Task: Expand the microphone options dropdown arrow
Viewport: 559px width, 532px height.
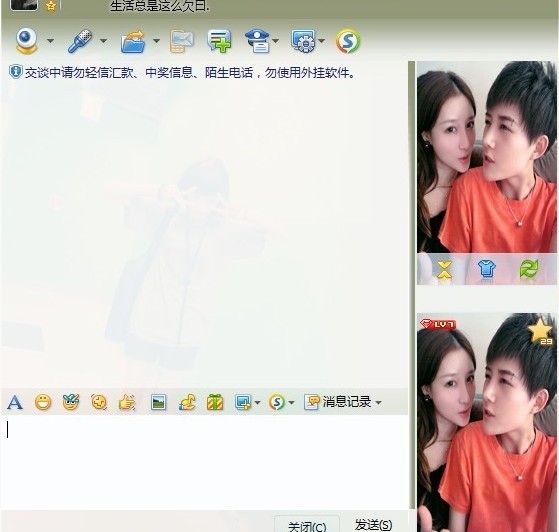Action: pos(103,41)
